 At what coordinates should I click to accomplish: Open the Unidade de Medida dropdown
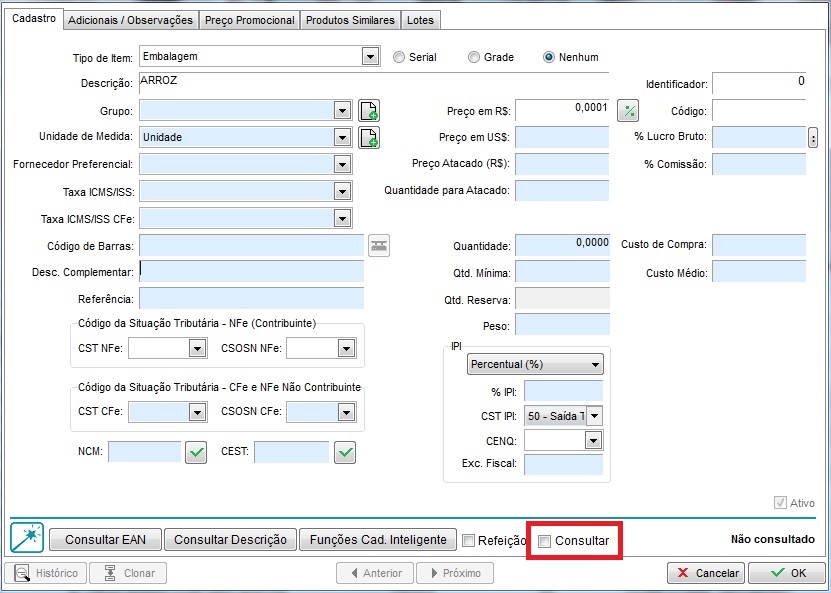pos(342,138)
